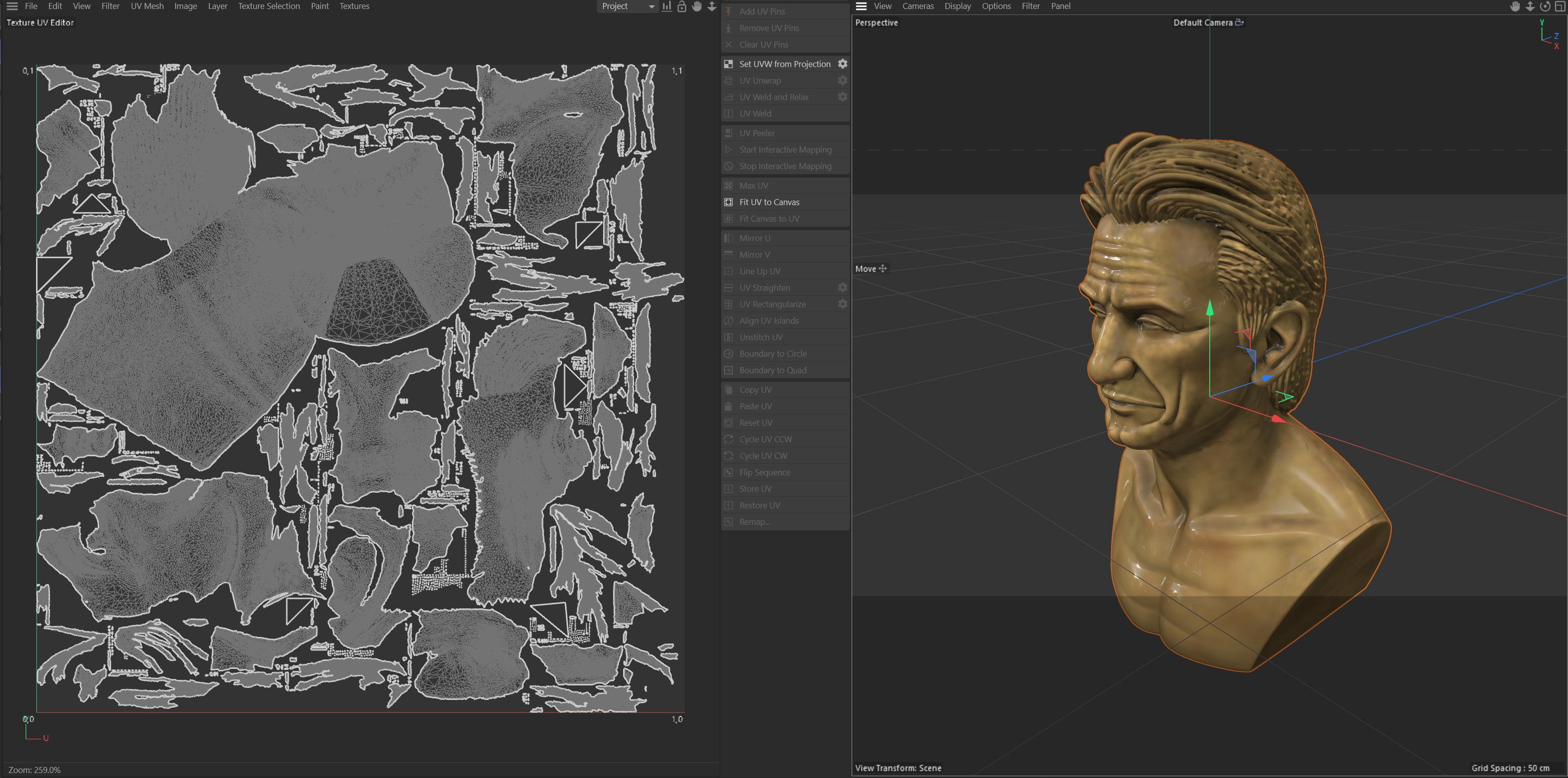Click Set UVW from Projection command
The width and height of the screenshot is (1568, 778).
click(784, 64)
